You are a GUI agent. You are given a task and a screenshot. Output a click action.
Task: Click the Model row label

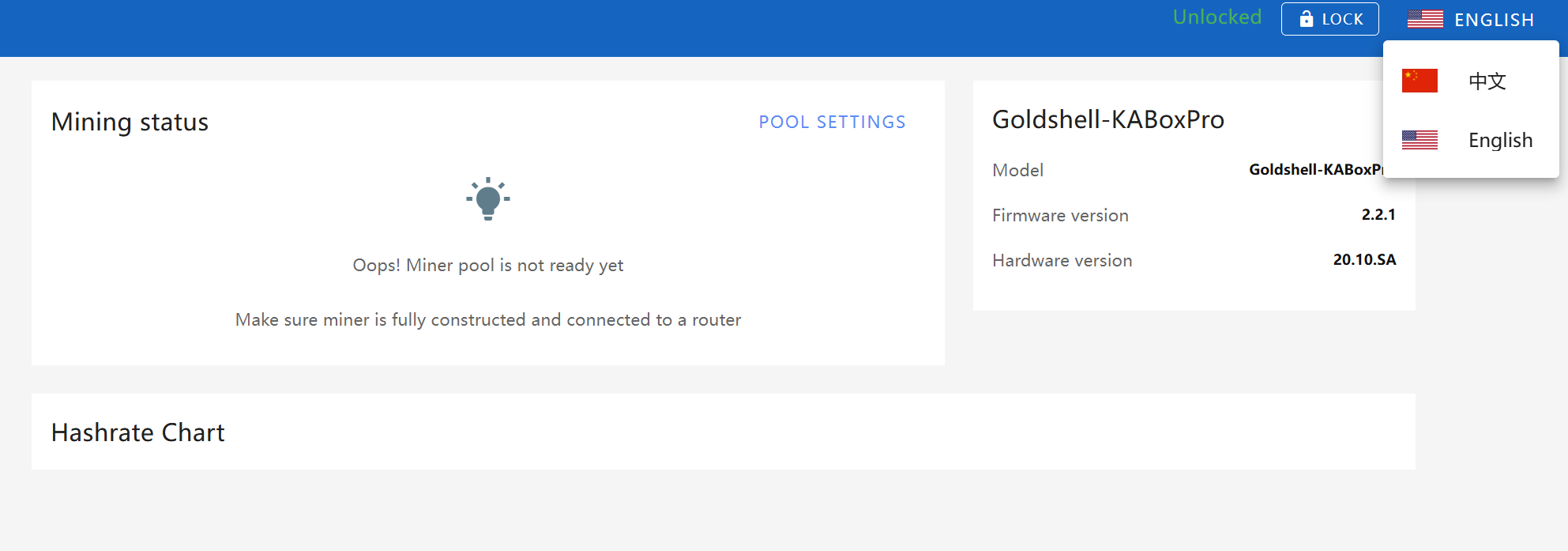pos(1017,170)
